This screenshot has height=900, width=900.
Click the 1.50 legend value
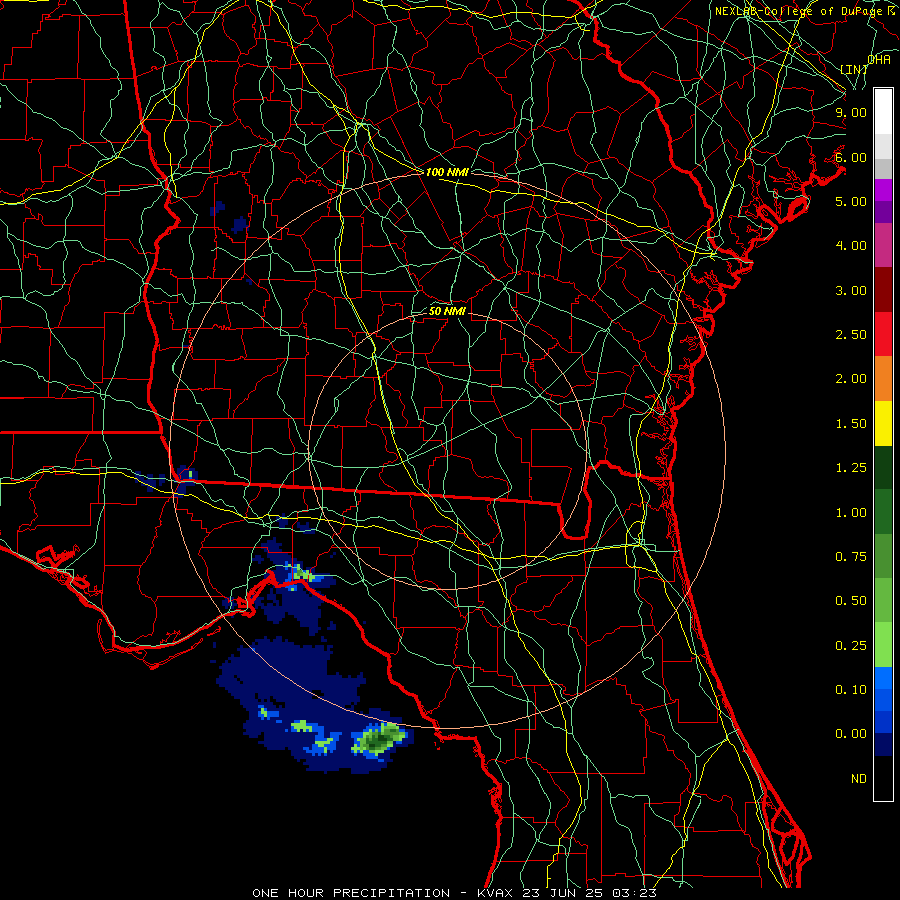(851, 424)
